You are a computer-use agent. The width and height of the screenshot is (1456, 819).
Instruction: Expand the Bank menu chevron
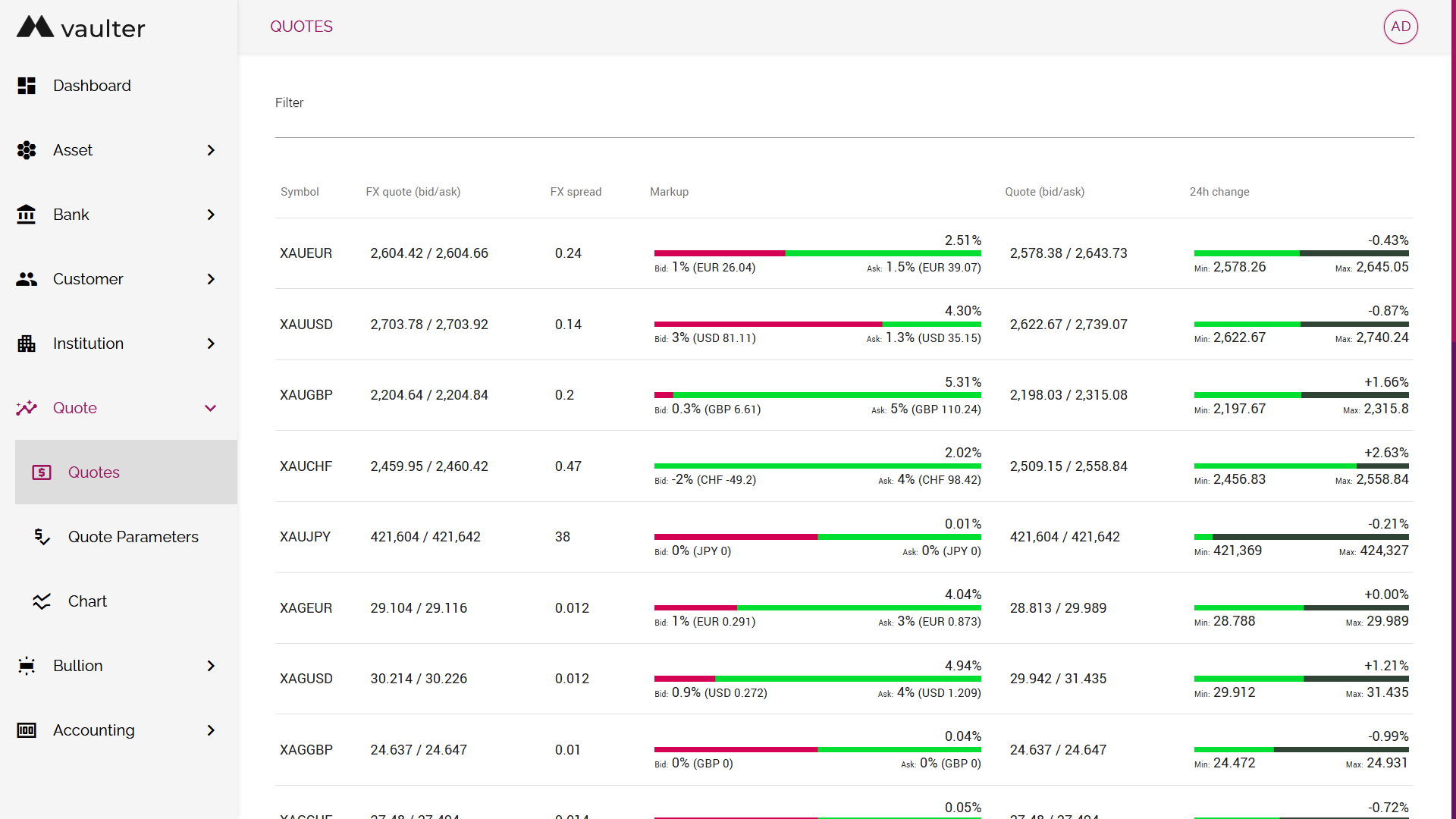(x=211, y=215)
